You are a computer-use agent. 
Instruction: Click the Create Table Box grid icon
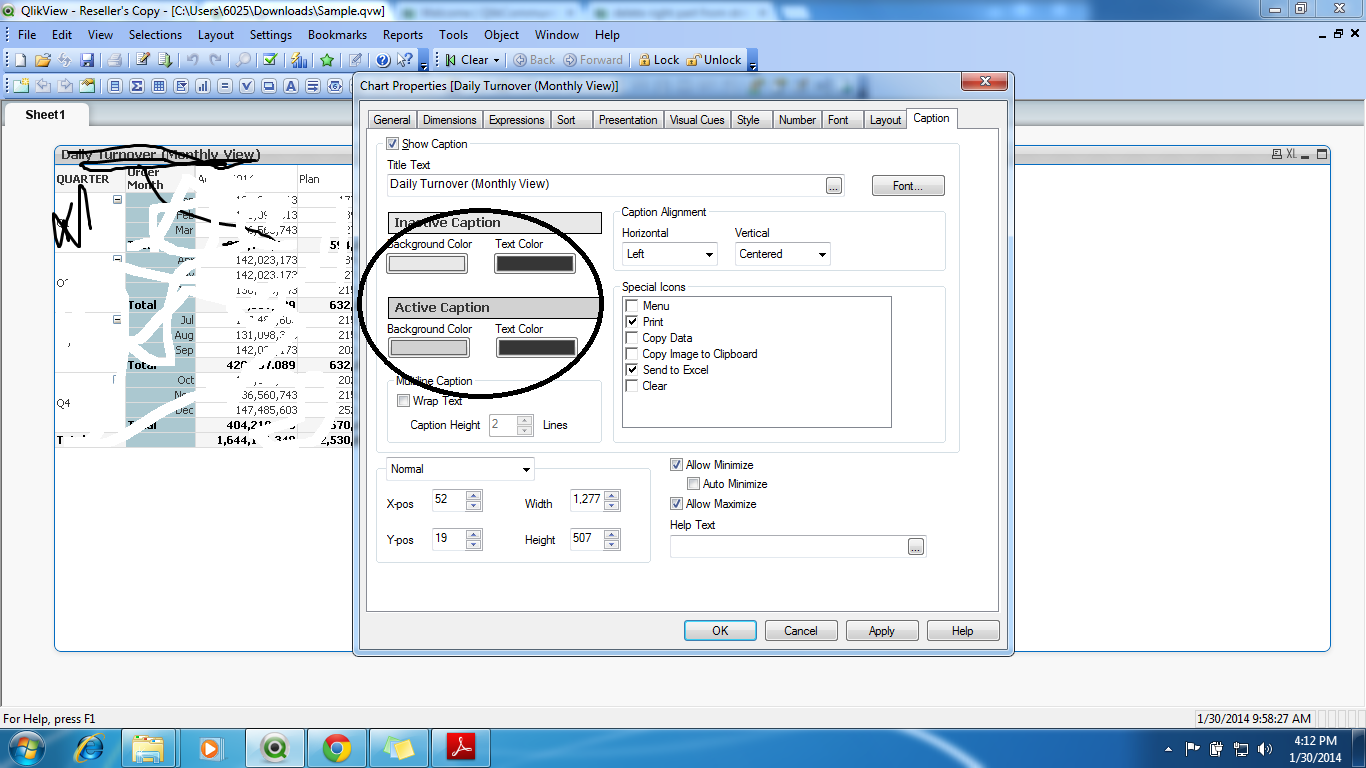tap(159, 86)
